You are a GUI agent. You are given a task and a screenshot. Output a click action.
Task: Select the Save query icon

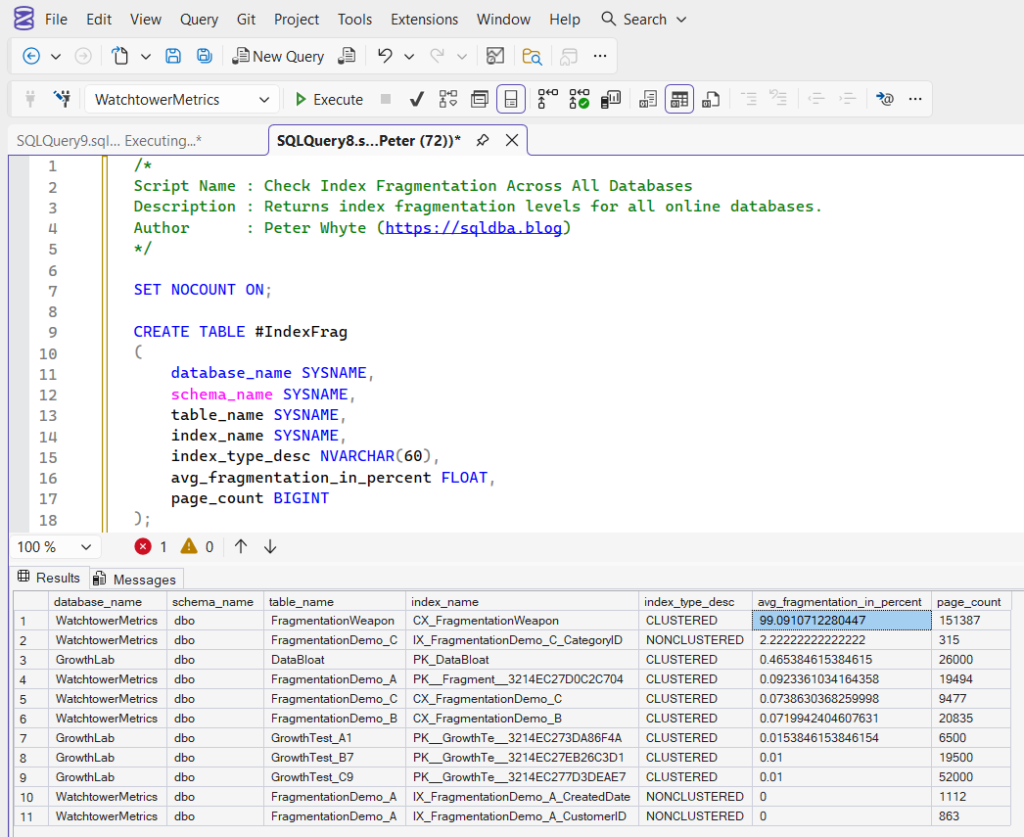tap(174, 57)
